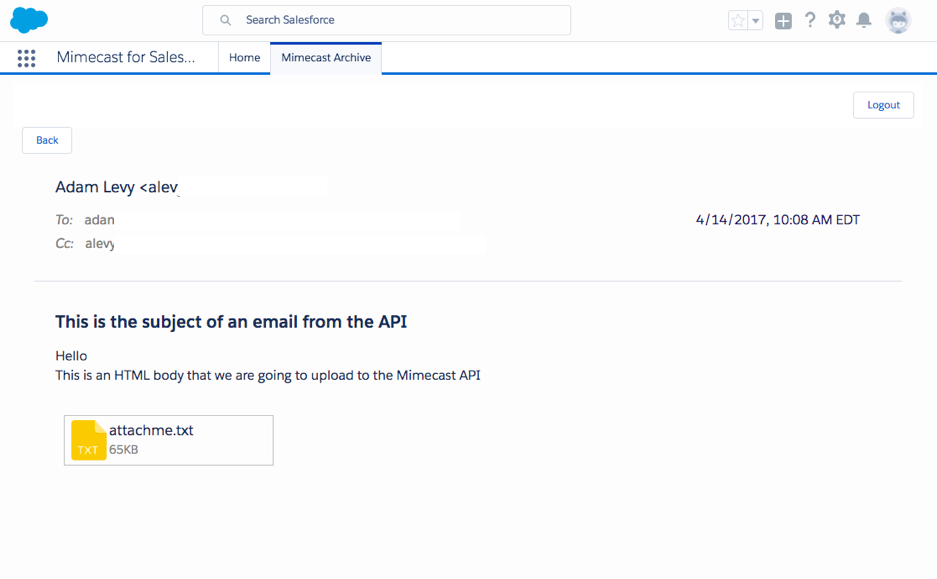Expand the Mimecast for Sales app name

click(129, 57)
